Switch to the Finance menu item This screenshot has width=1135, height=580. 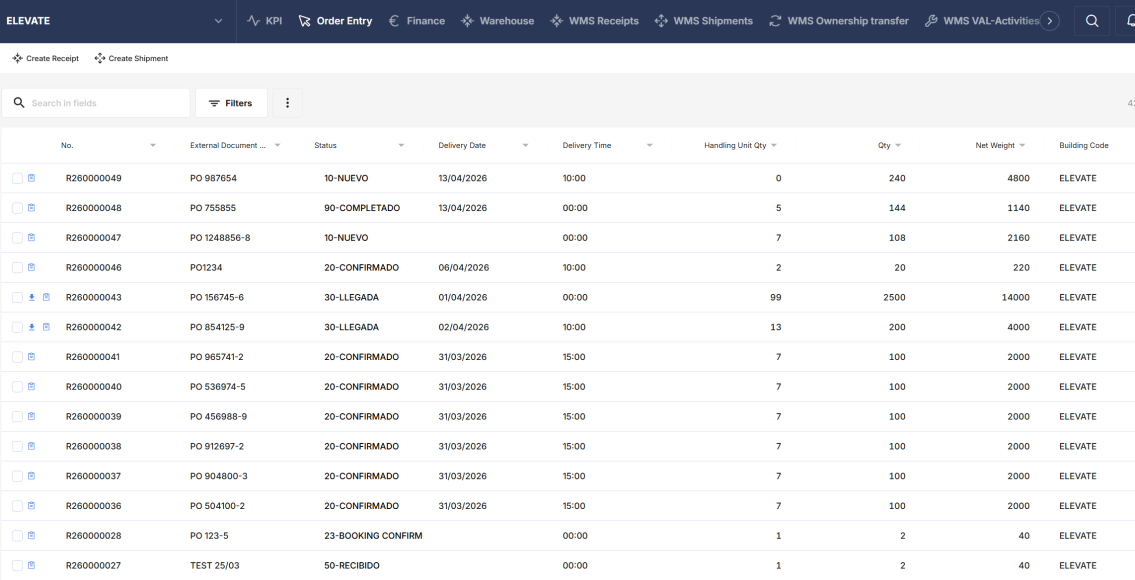tap(416, 20)
